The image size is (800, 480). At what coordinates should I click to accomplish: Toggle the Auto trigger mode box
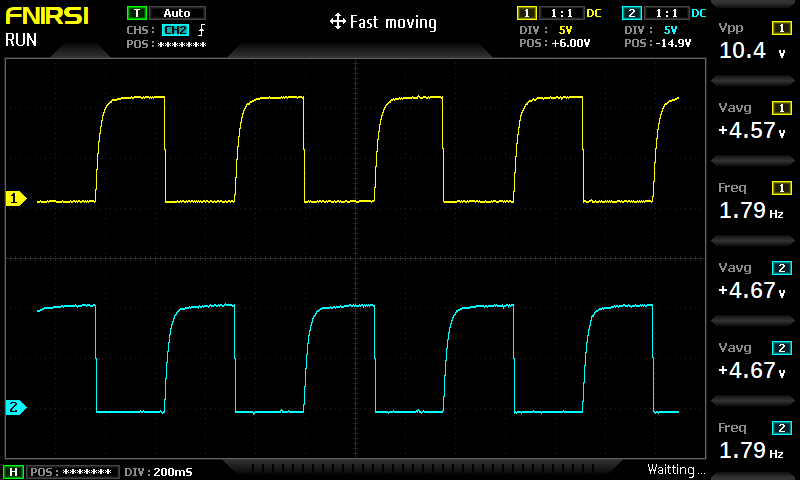tap(177, 13)
